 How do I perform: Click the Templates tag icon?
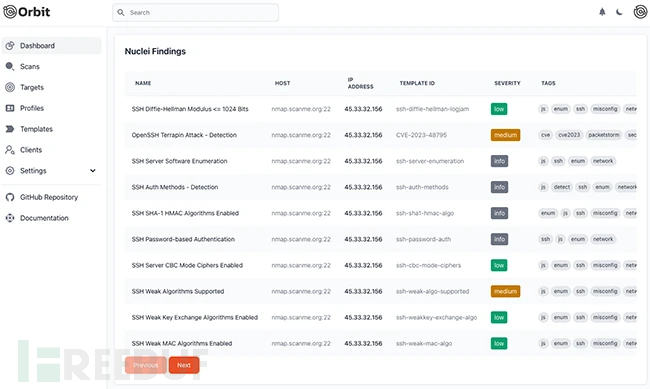coord(10,129)
